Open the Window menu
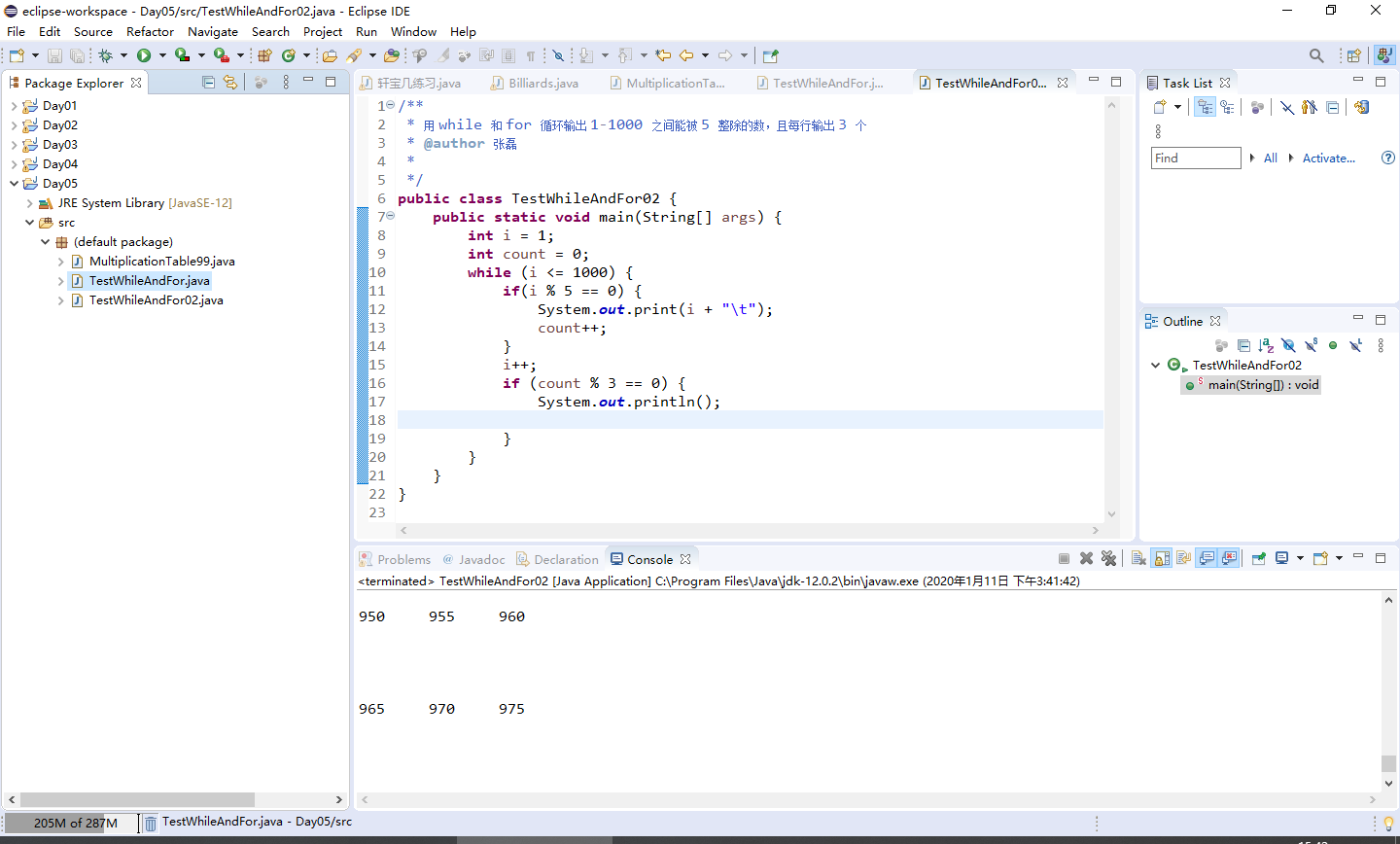The image size is (1400, 844). (413, 31)
